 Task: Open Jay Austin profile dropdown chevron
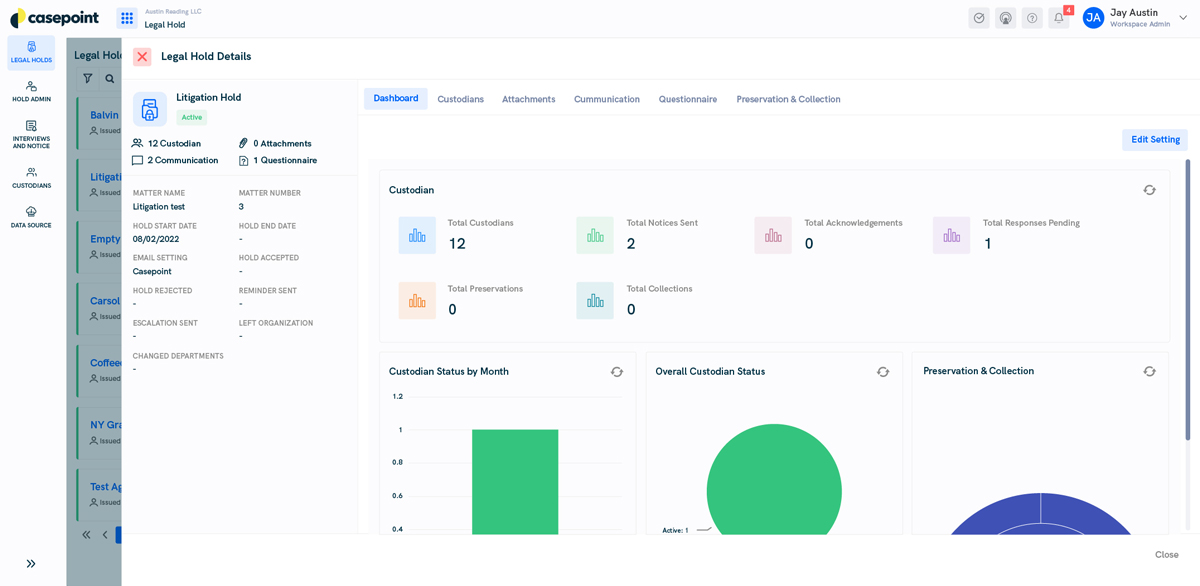tap(1182, 17)
